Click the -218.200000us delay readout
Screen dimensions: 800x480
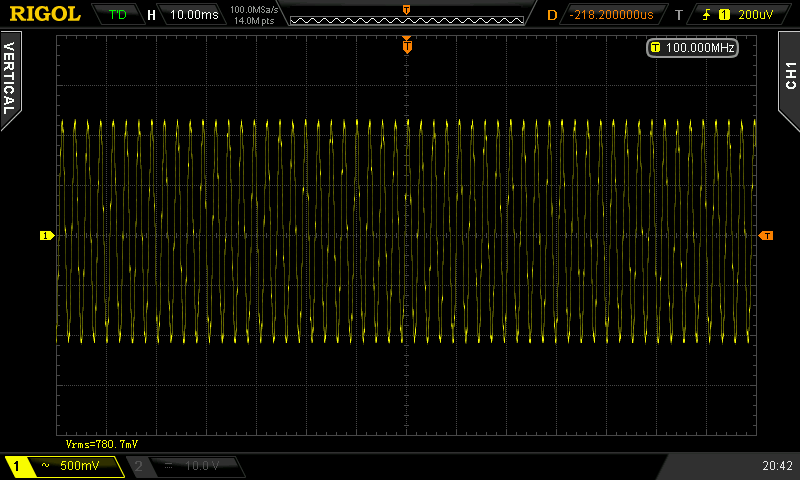[x=611, y=15]
